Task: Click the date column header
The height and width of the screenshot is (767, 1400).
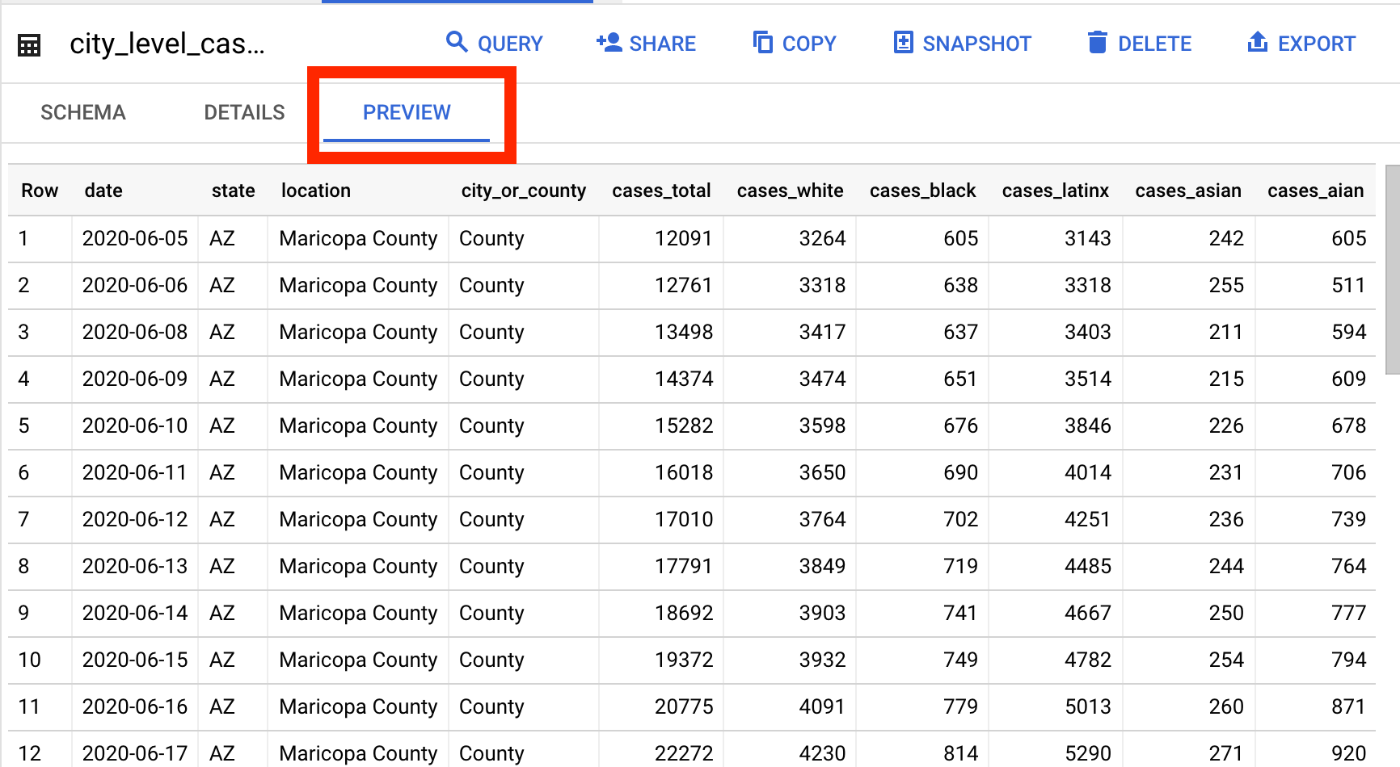Action: click(103, 190)
